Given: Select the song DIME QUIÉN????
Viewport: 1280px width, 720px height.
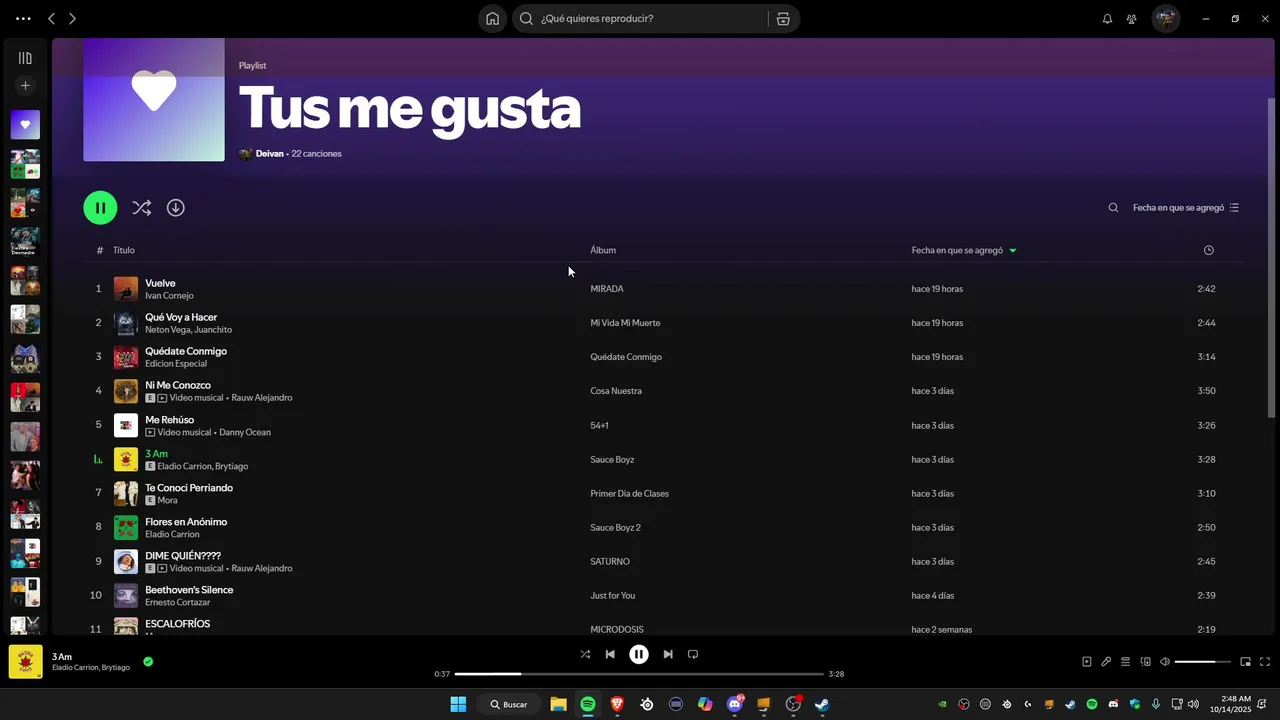Looking at the screenshot, I should point(183,556).
